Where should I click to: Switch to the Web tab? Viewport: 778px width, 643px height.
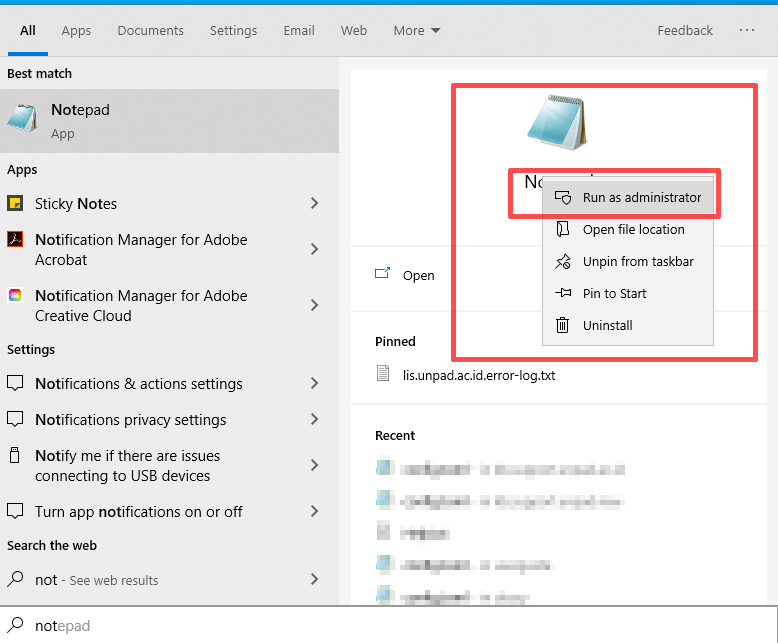coord(354,31)
